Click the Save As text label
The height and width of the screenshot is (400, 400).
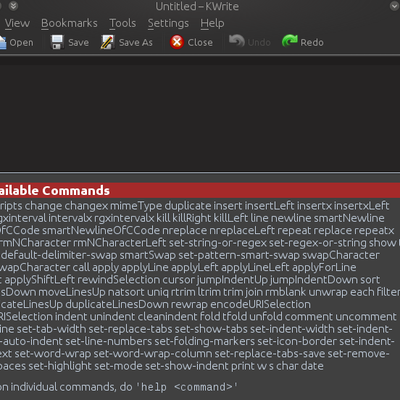[136, 43]
